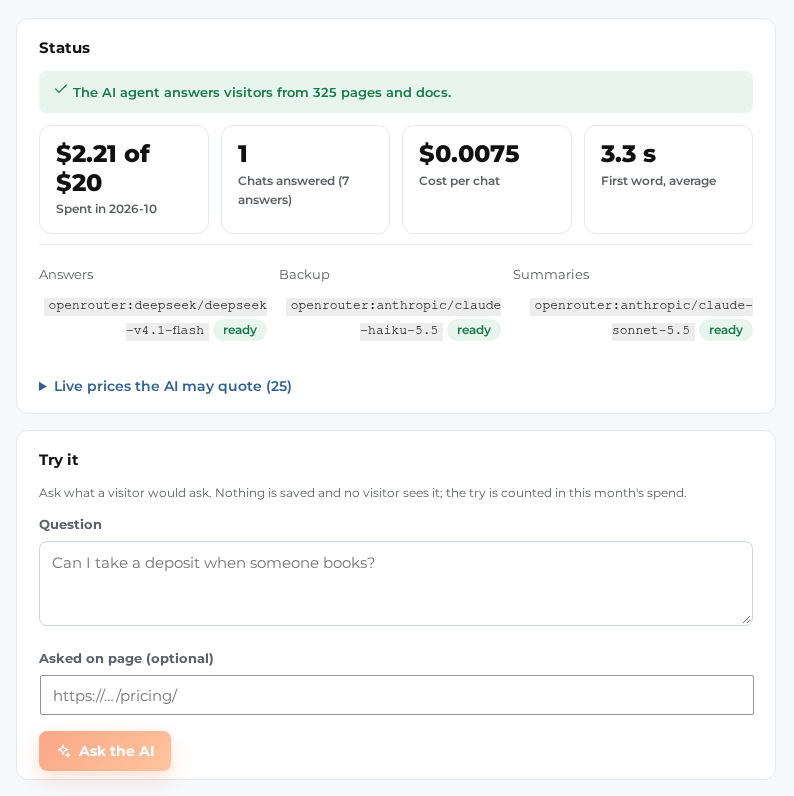Click the Answers column label
The width and height of the screenshot is (794, 796).
(x=66, y=275)
